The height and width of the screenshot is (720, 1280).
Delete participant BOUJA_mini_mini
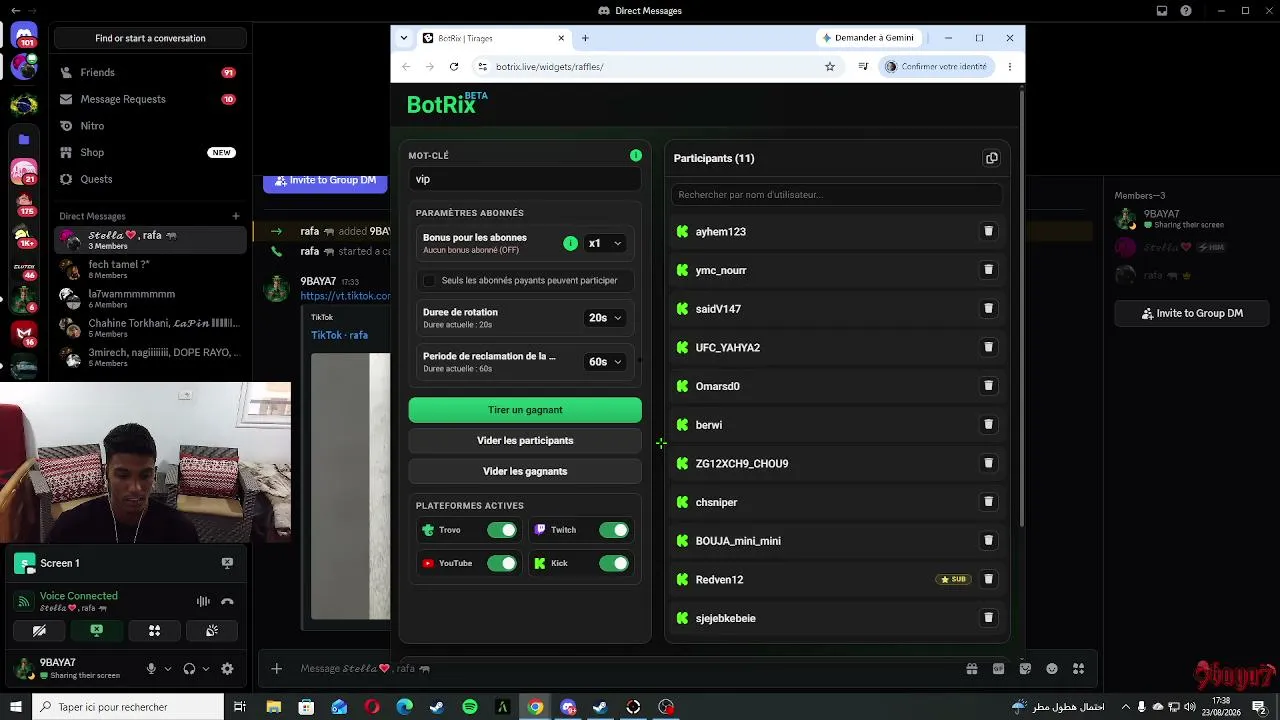click(x=988, y=540)
